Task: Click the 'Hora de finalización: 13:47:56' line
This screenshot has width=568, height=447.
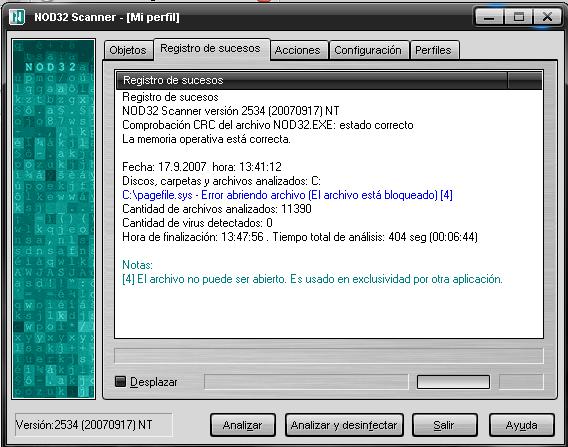Action: click(x=300, y=237)
